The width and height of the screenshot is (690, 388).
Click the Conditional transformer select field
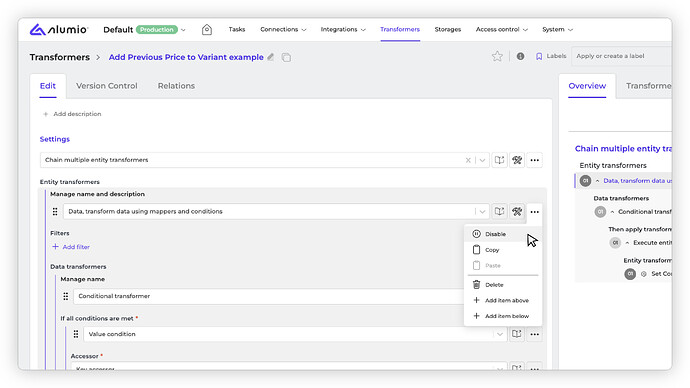pos(268,296)
